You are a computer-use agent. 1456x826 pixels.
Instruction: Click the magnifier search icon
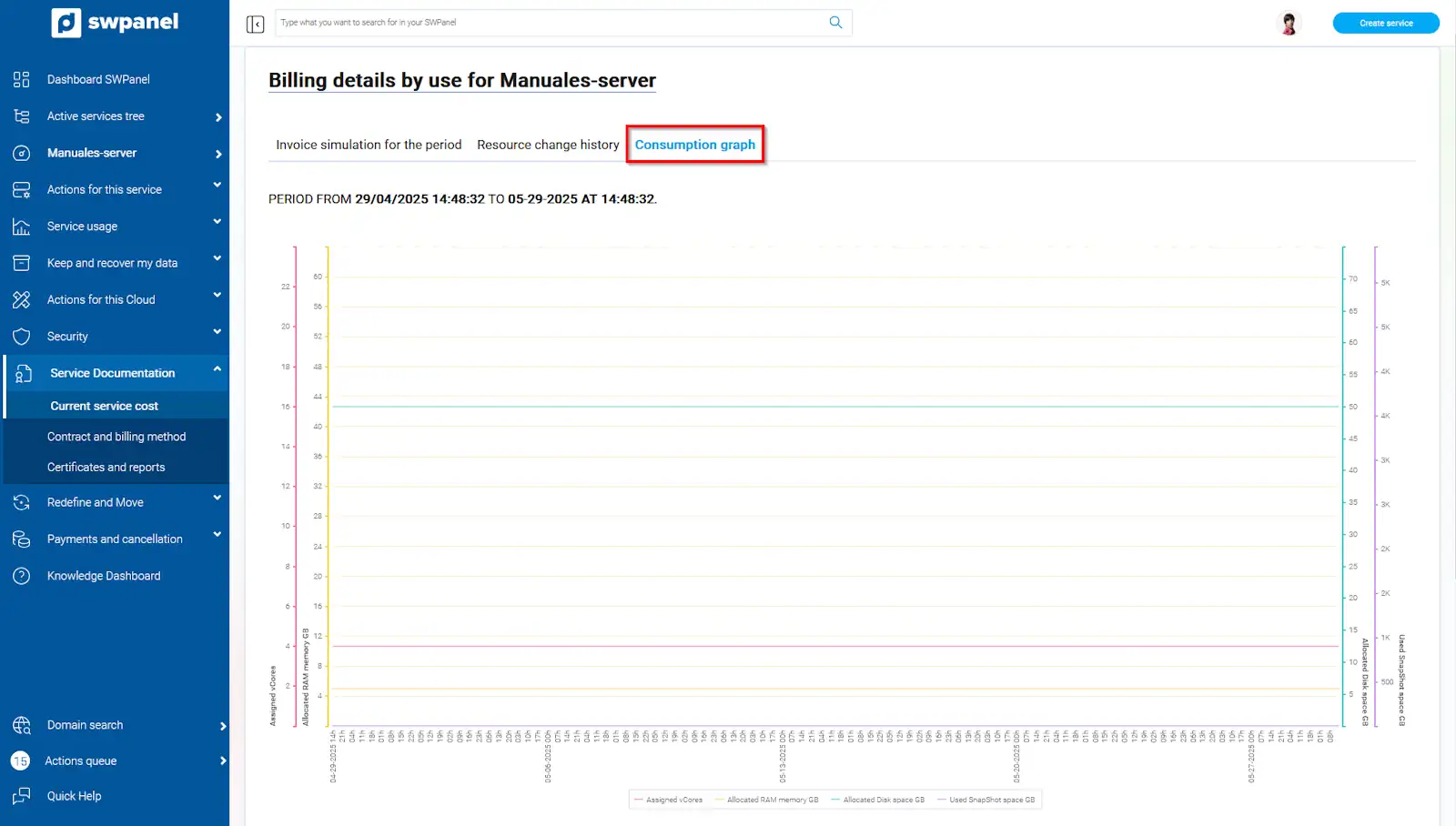[835, 23]
